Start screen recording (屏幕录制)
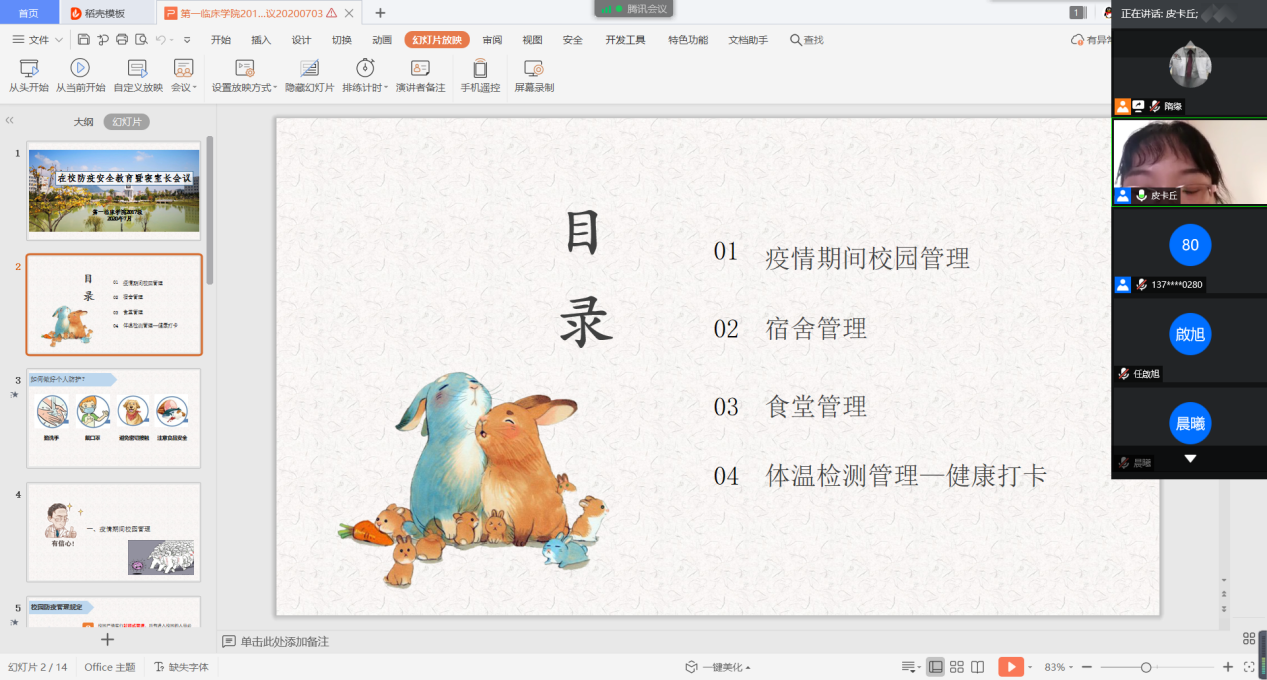1267x680 pixels. [534, 76]
